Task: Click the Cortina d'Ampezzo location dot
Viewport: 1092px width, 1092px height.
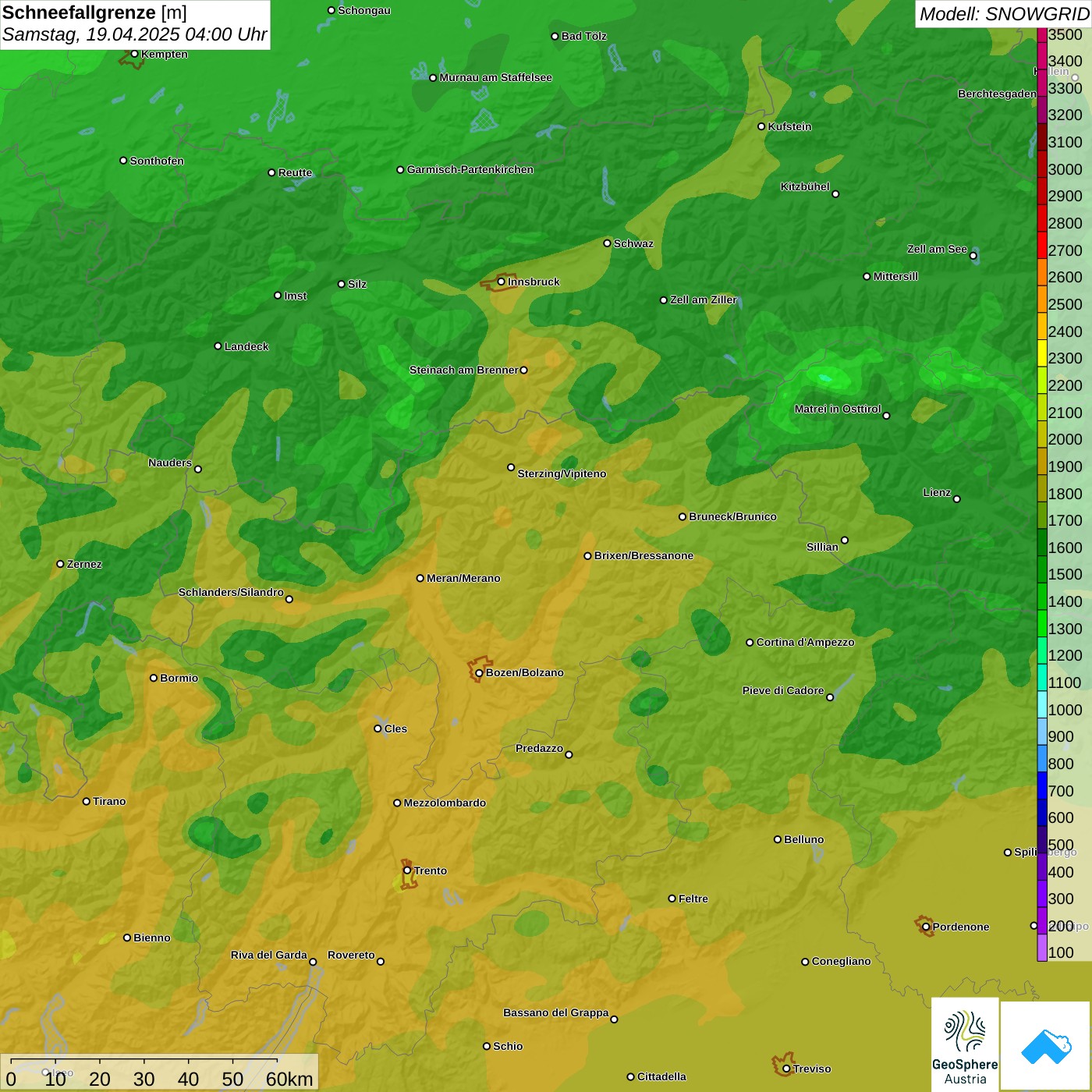Action: click(750, 643)
